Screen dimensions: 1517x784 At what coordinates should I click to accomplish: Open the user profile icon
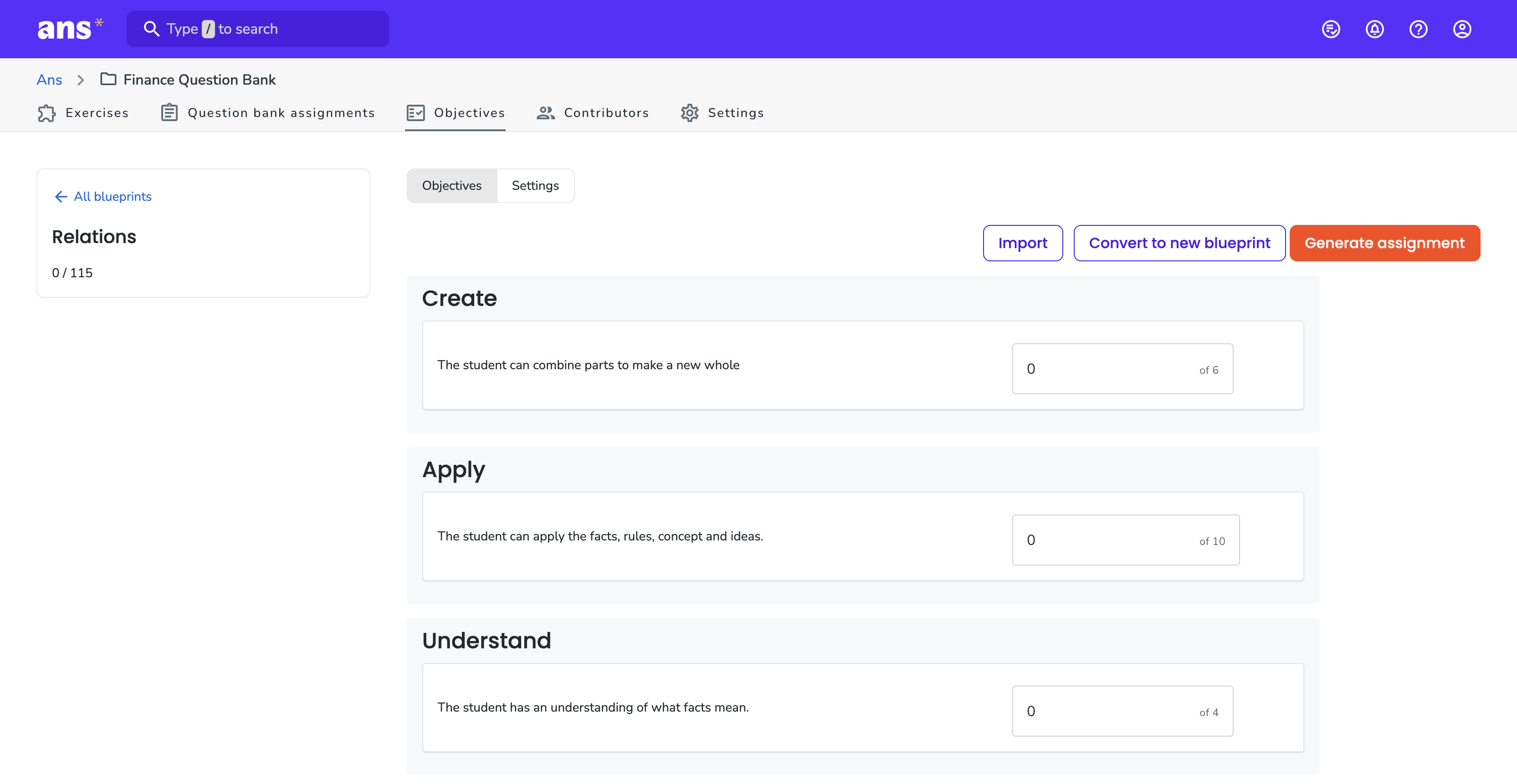[x=1461, y=29]
